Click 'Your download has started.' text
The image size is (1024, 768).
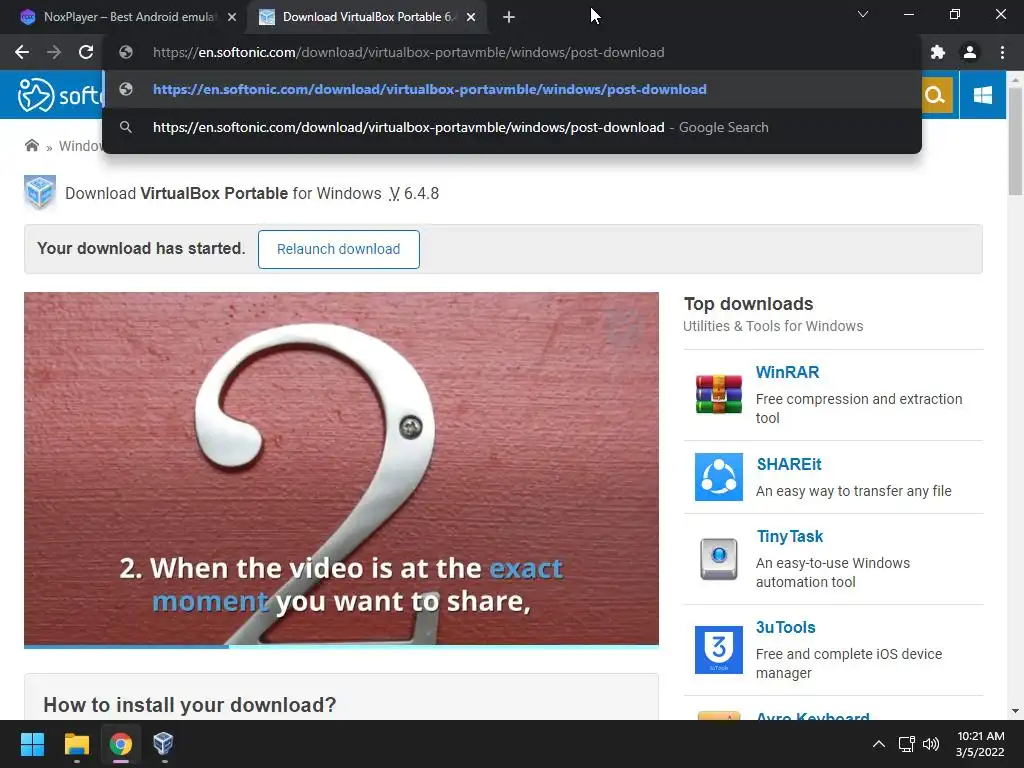click(141, 248)
